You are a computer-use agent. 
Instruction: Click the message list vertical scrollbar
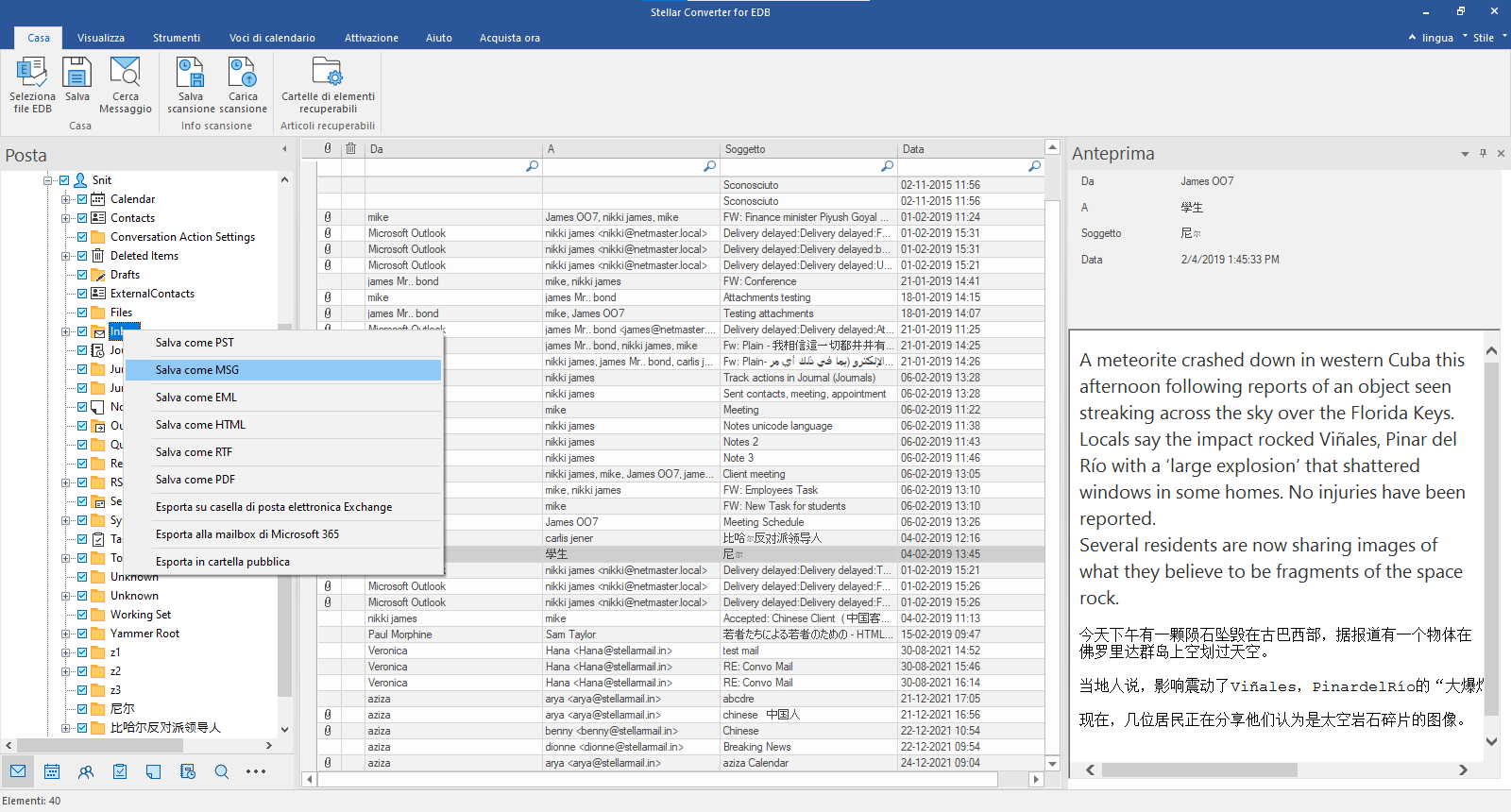1052,453
